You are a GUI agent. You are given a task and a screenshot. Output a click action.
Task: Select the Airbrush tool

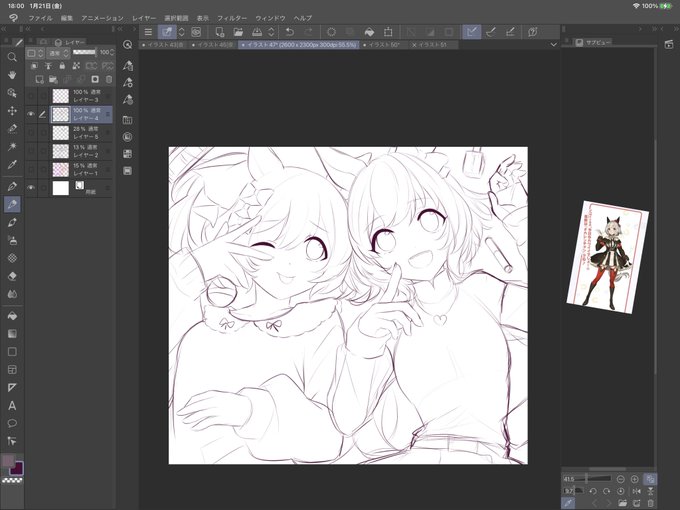(x=12, y=240)
